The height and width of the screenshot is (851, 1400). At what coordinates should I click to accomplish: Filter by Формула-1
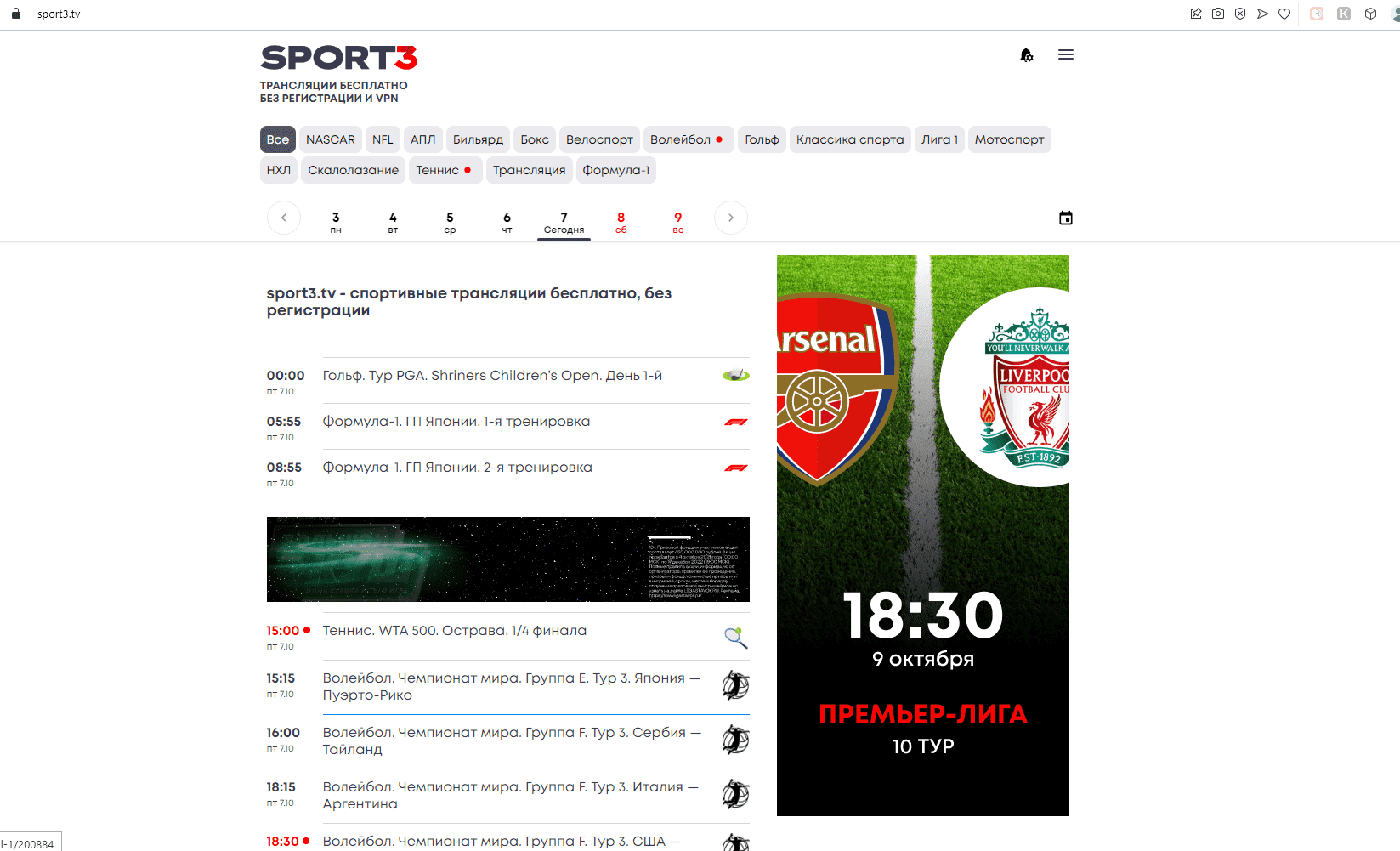pos(616,170)
